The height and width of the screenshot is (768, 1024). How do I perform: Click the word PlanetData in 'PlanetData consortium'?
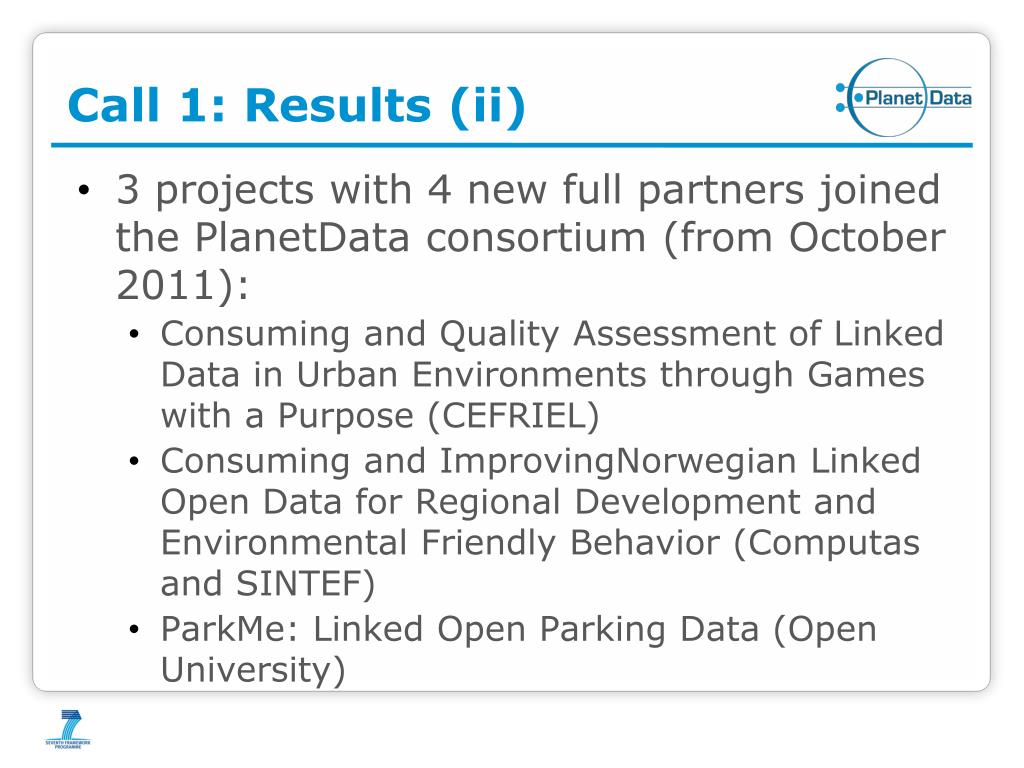point(302,237)
